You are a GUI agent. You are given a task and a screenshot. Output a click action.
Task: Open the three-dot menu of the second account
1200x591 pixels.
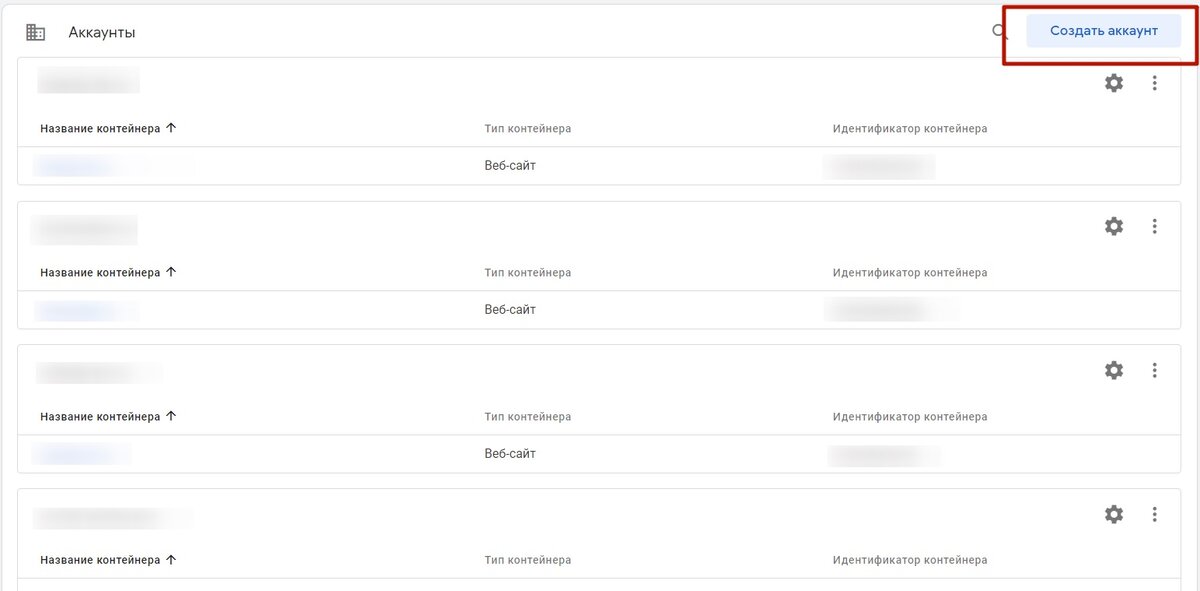coord(1155,226)
